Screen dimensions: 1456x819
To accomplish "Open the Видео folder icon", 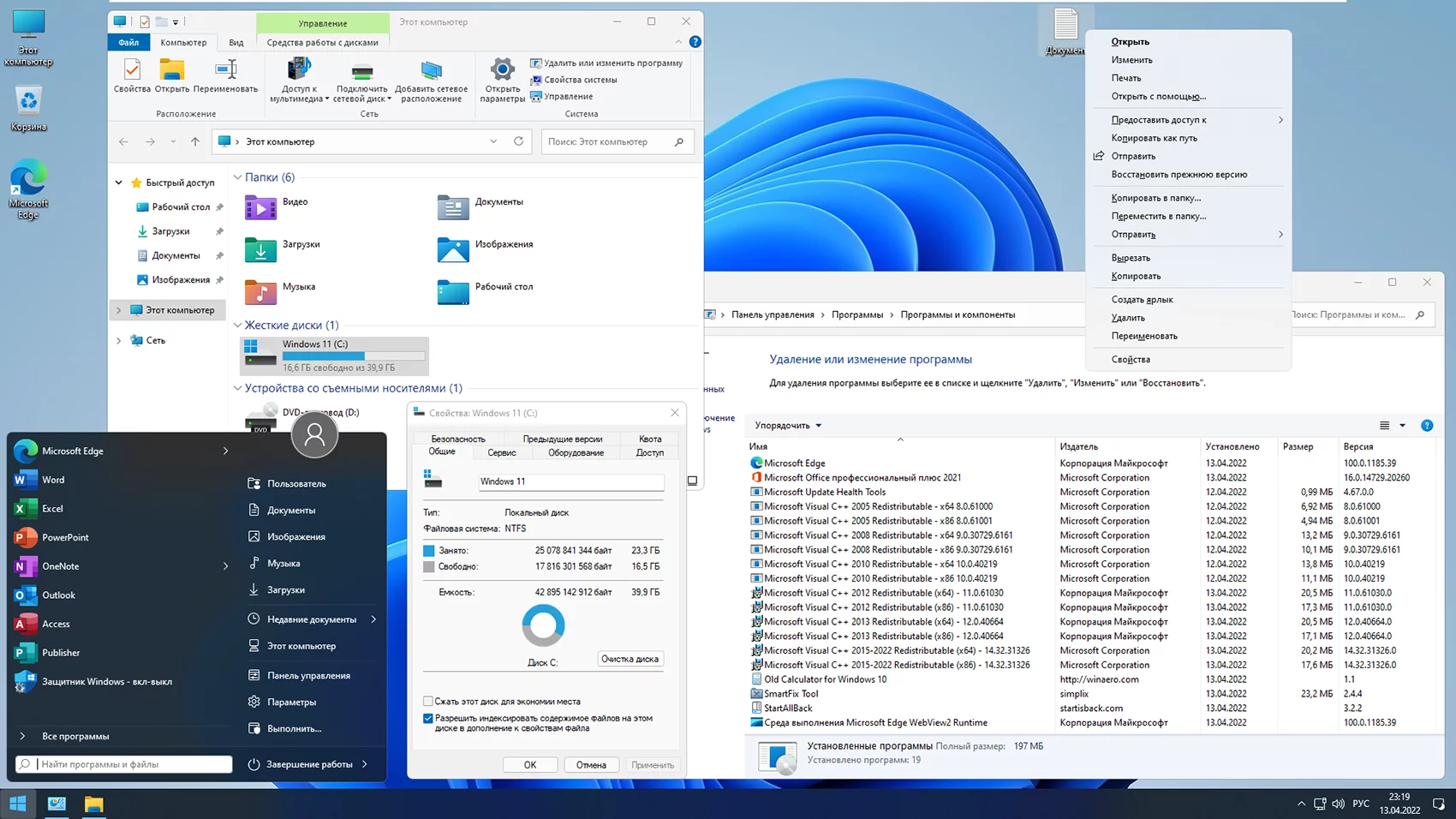I will click(x=260, y=206).
